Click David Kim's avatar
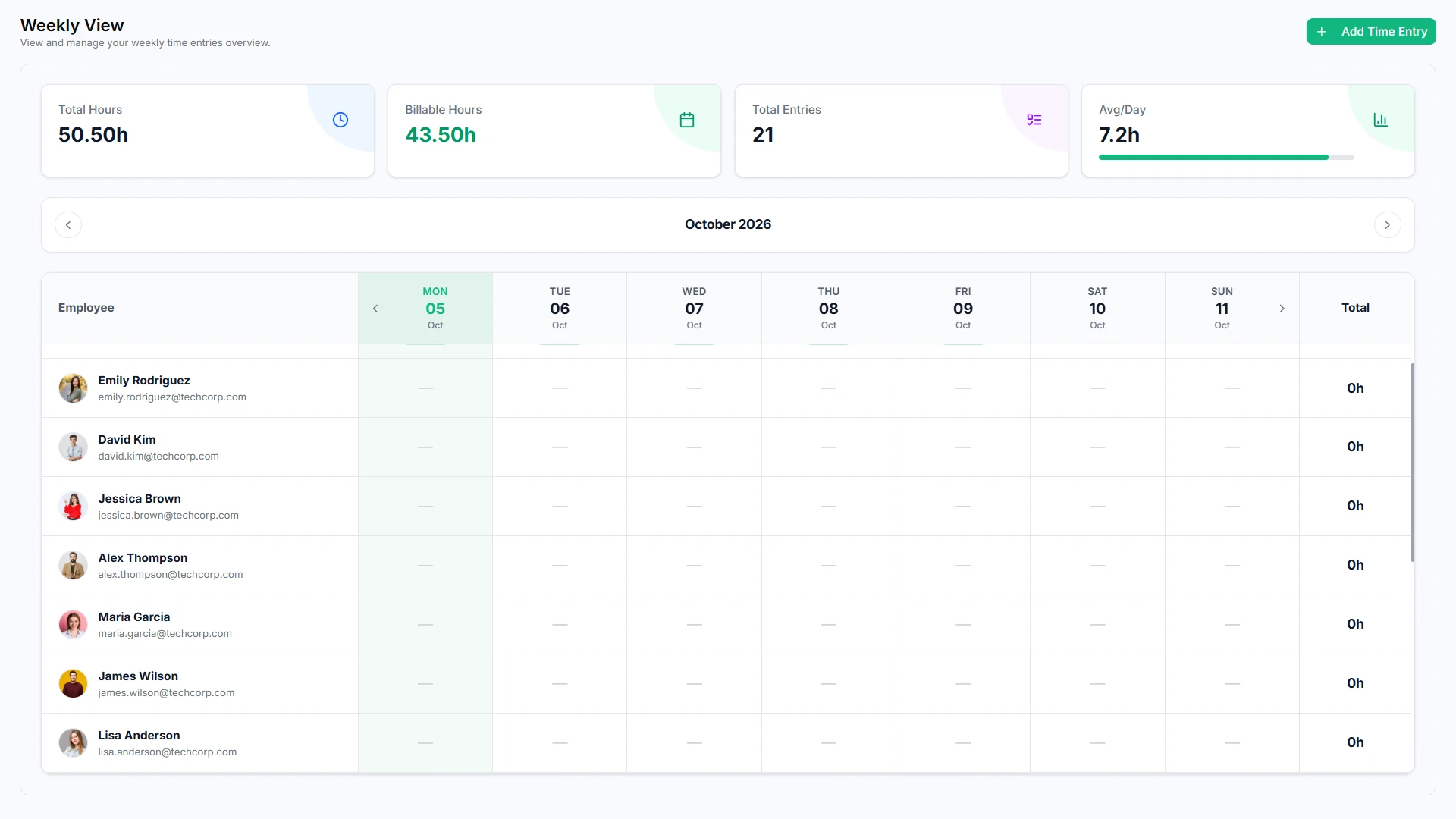 (x=73, y=447)
